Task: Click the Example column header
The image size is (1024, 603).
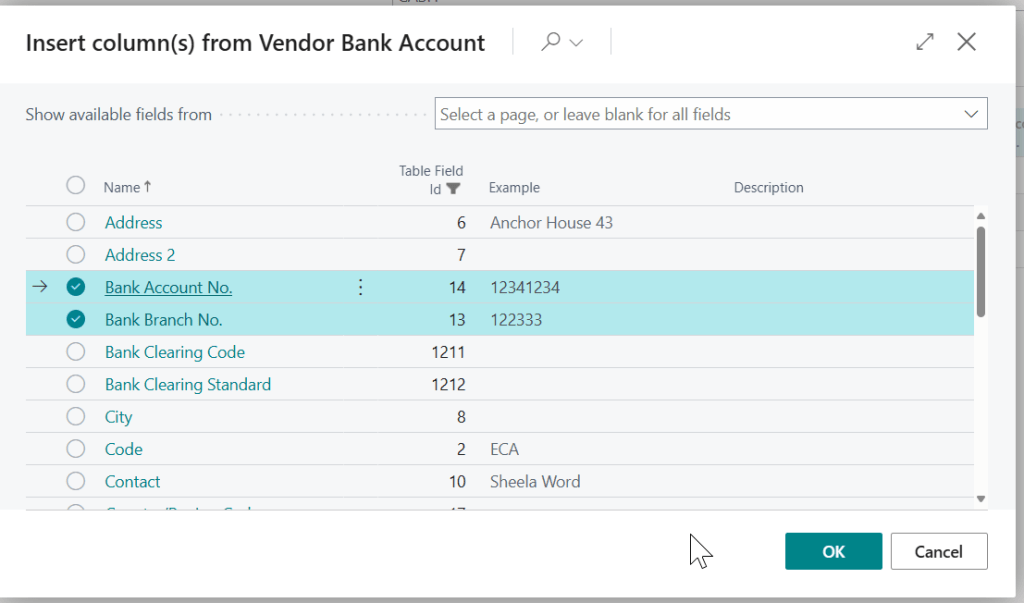Action: click(x=514, y=188)
